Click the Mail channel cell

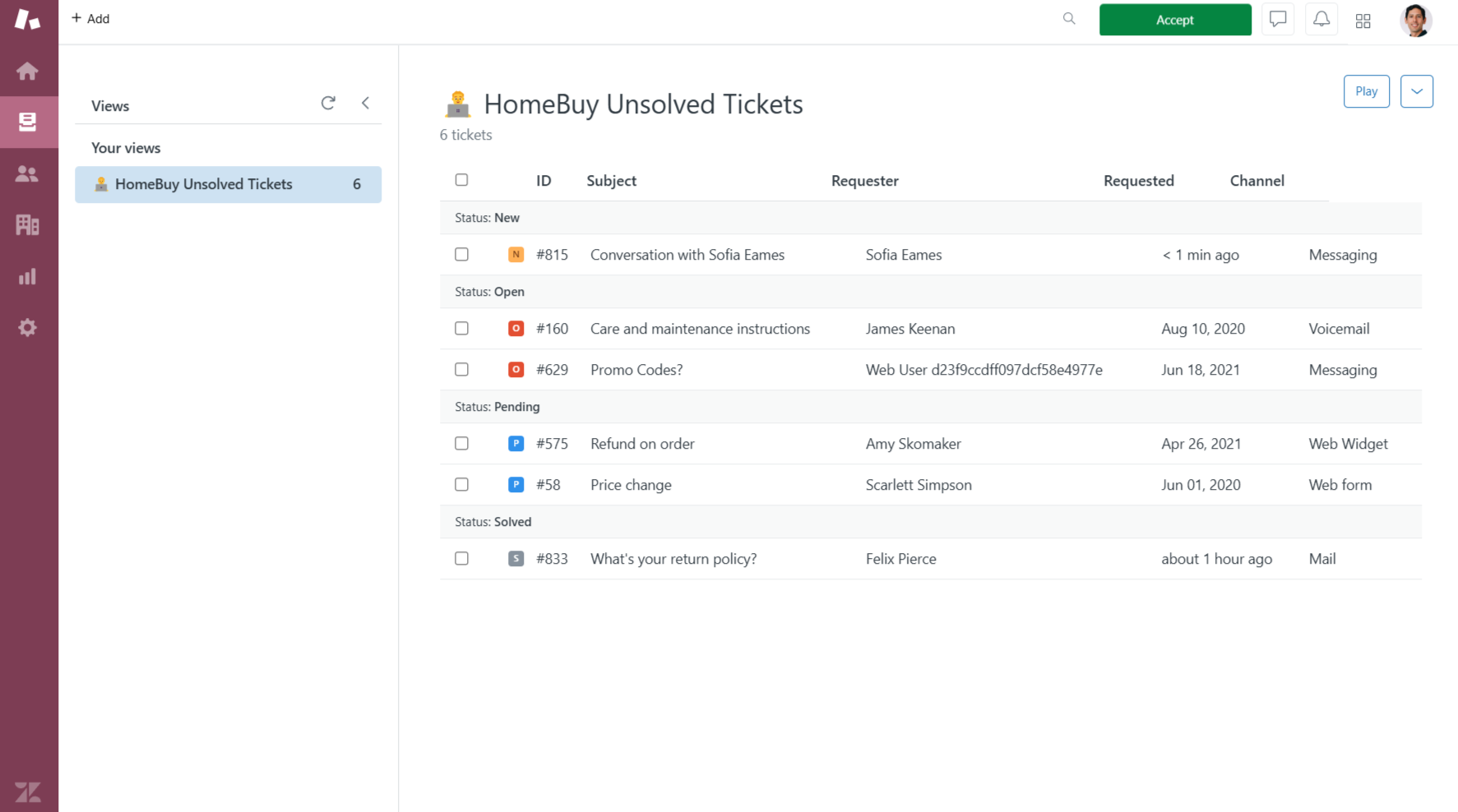pyautogui.click(x=1321, y=559)
